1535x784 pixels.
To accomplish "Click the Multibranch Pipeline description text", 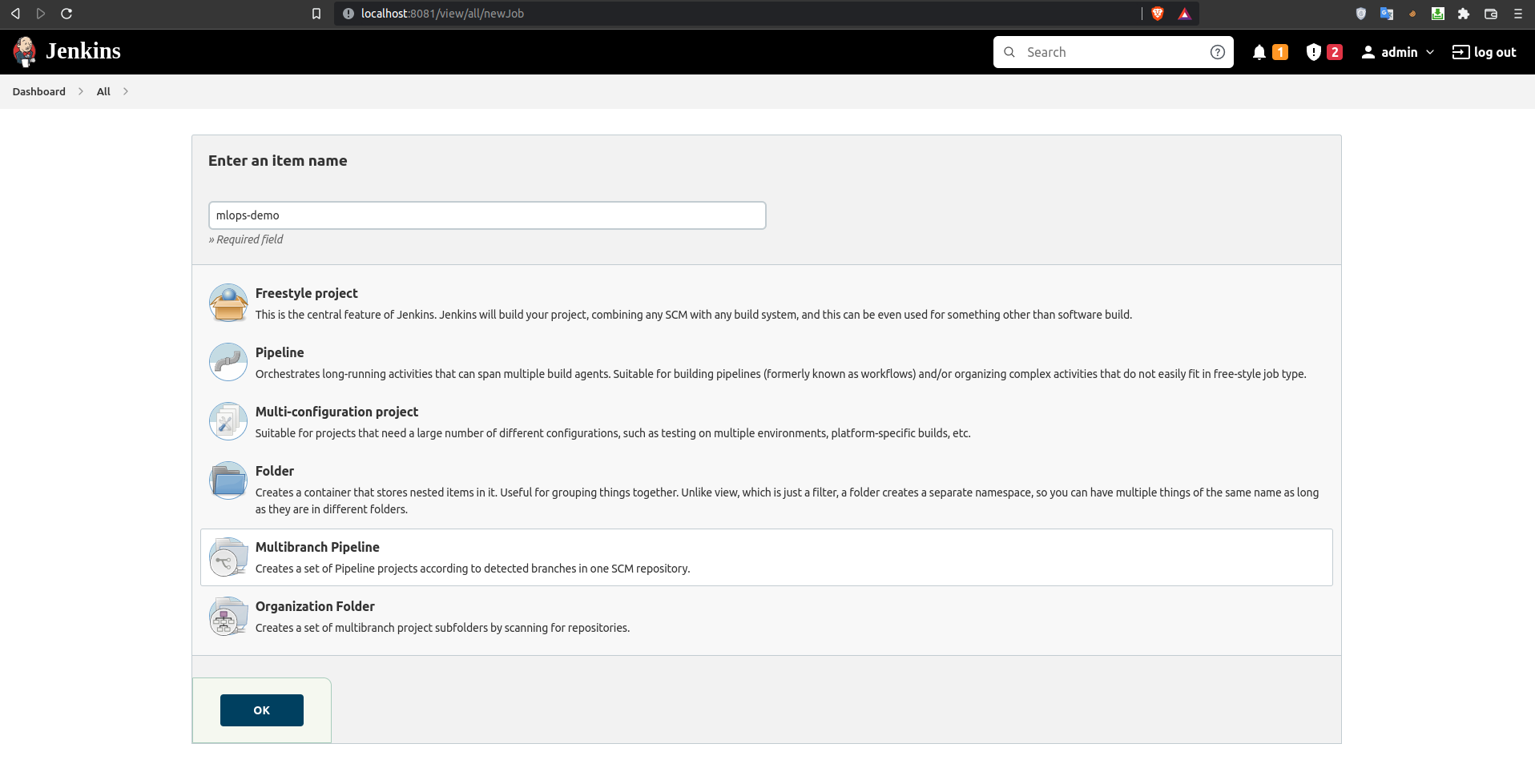I will pyautogui.click(x=473, y=569).
